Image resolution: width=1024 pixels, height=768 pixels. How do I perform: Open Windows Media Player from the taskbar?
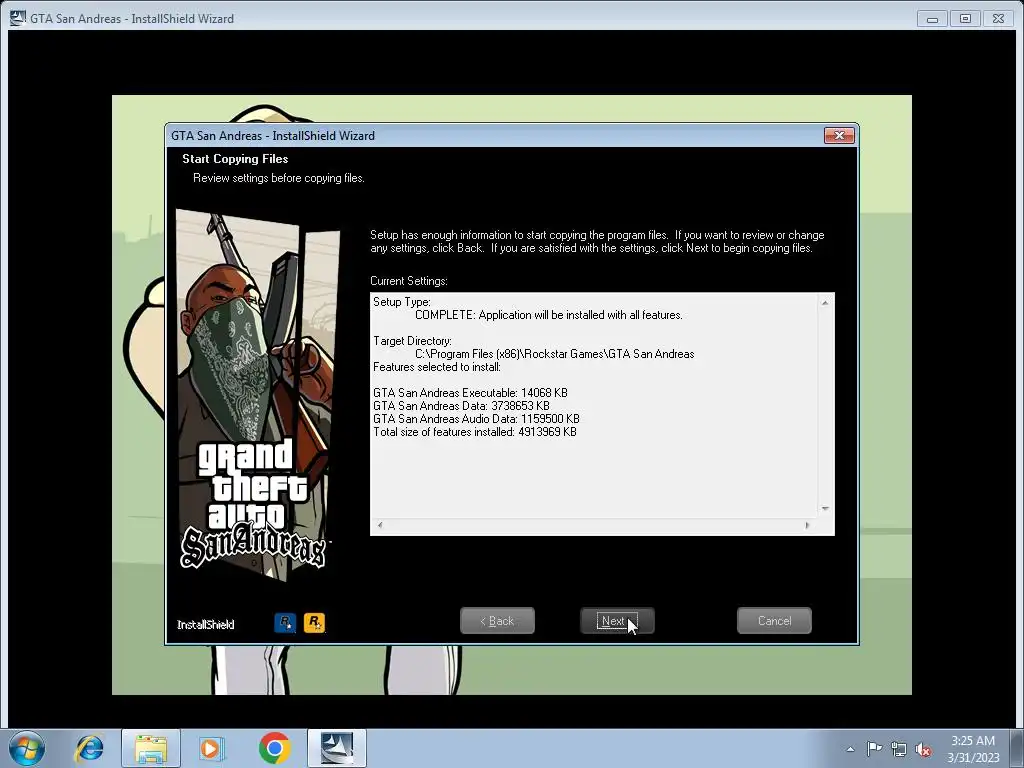coord(211,748)
